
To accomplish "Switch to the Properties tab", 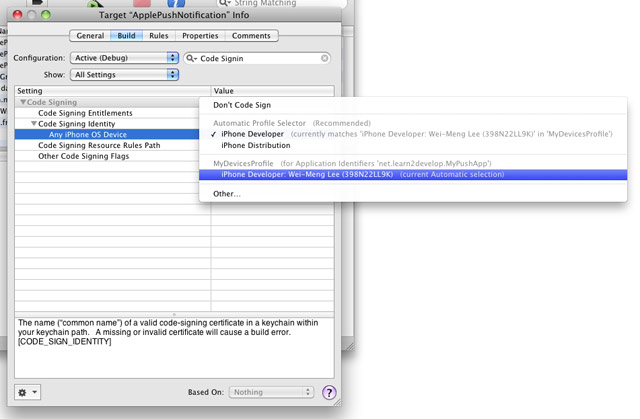I will click(200, 36).
